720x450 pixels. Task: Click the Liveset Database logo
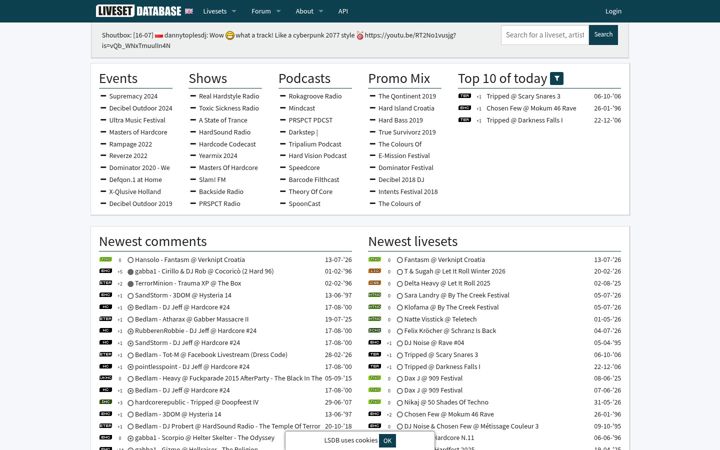pyautogui.click(x=138, y=11)
